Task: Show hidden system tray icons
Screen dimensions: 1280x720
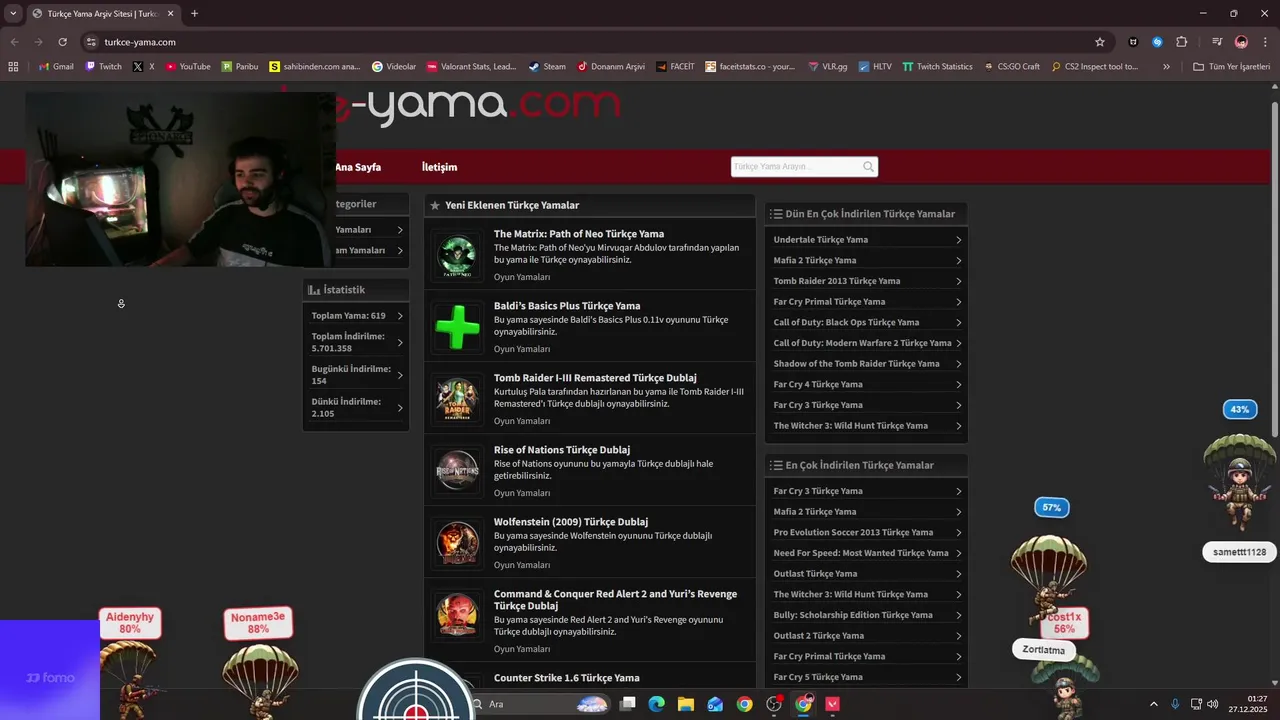Action: (1153, 704)
